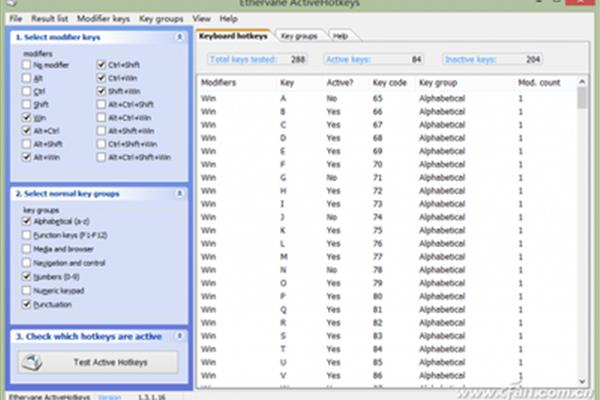
Task: Enable the Alt+Shift+Win modifier checkbox
Action: 101,131
